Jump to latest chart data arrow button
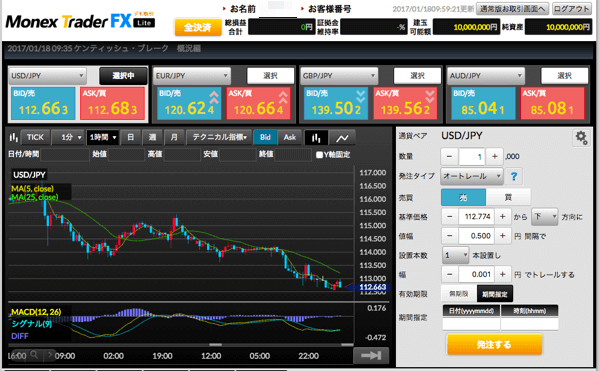This screenshot has width=600, height=371. click(x=371, y=356)
